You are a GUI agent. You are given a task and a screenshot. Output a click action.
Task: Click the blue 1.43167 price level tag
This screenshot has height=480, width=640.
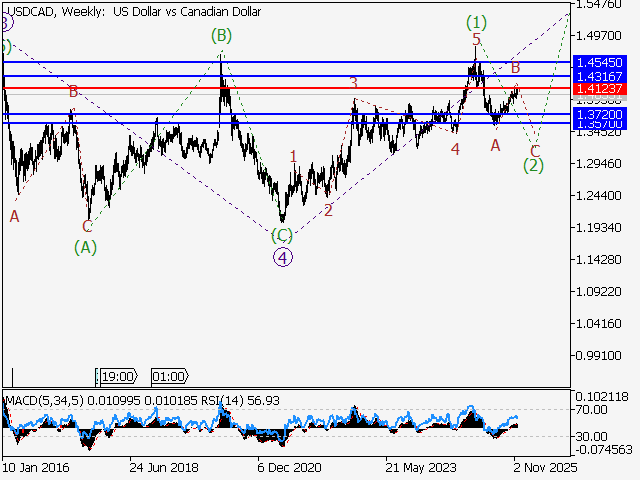[598, 76]
